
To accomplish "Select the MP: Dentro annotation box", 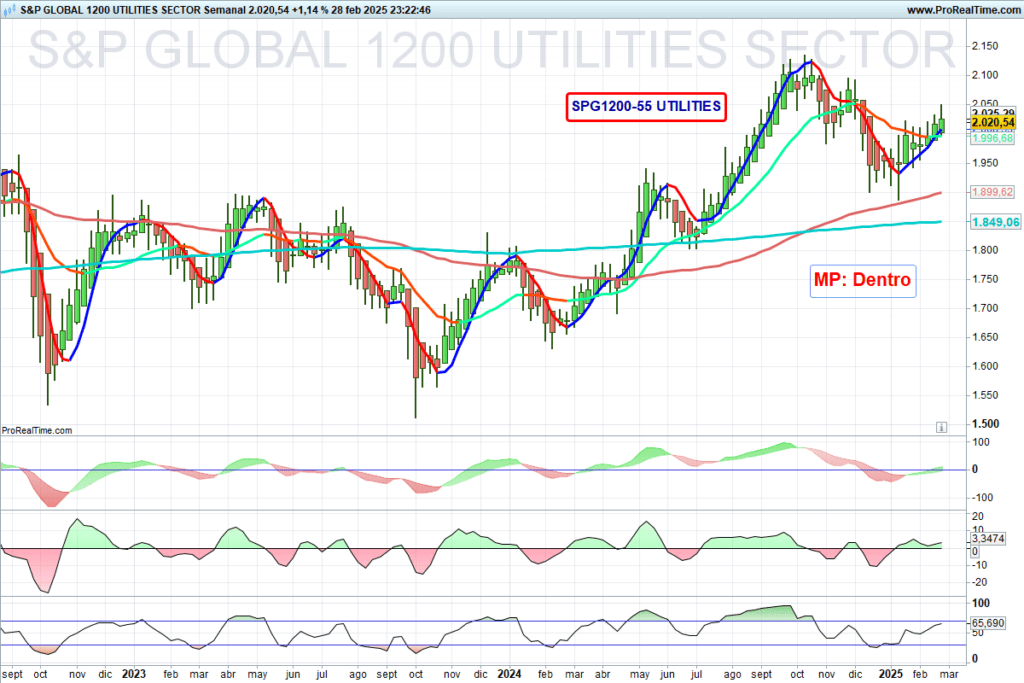I will coord(863,280).
